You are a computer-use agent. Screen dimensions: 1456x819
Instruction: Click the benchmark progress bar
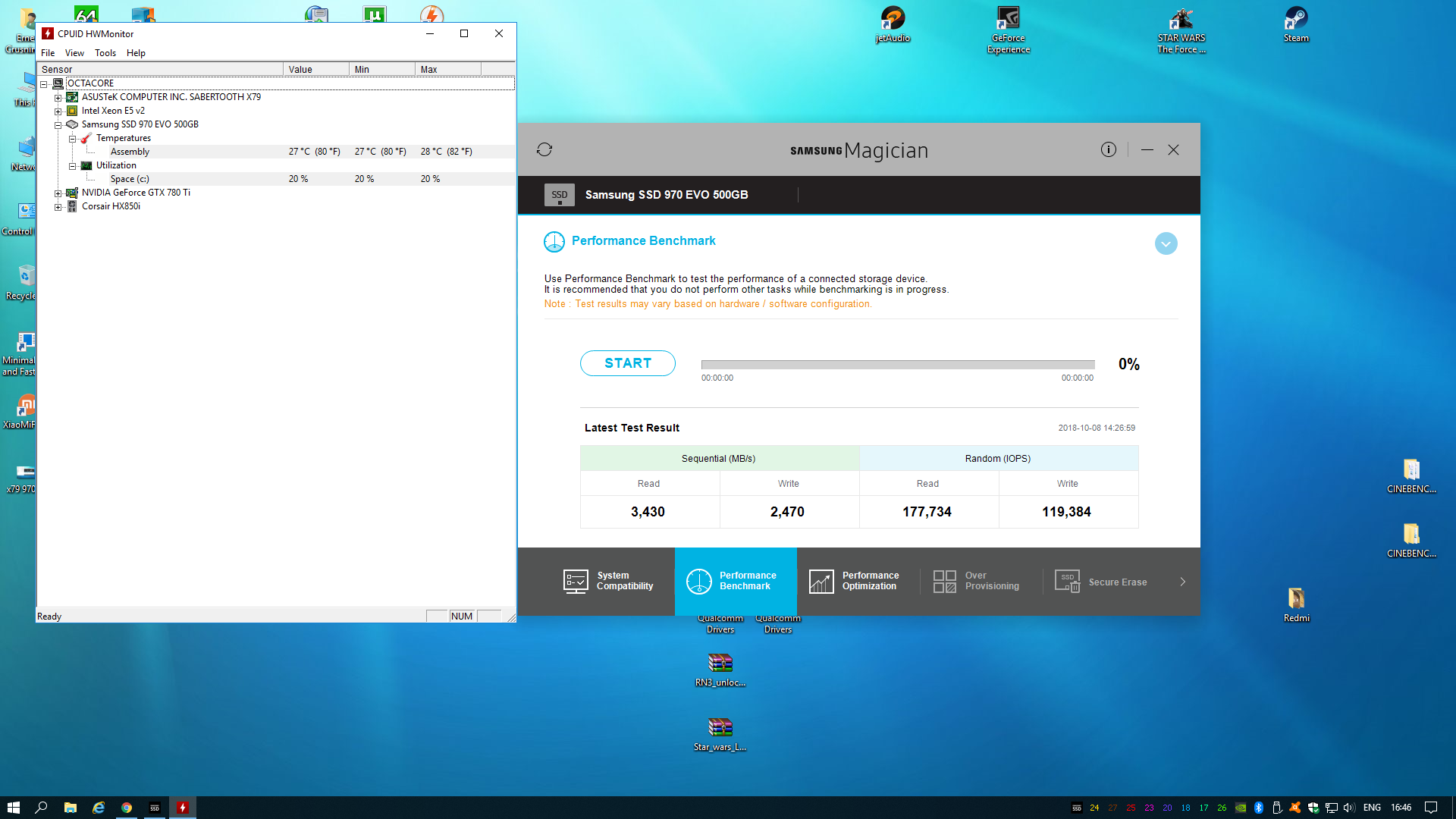pyautogui.click(x=898, y=365)
